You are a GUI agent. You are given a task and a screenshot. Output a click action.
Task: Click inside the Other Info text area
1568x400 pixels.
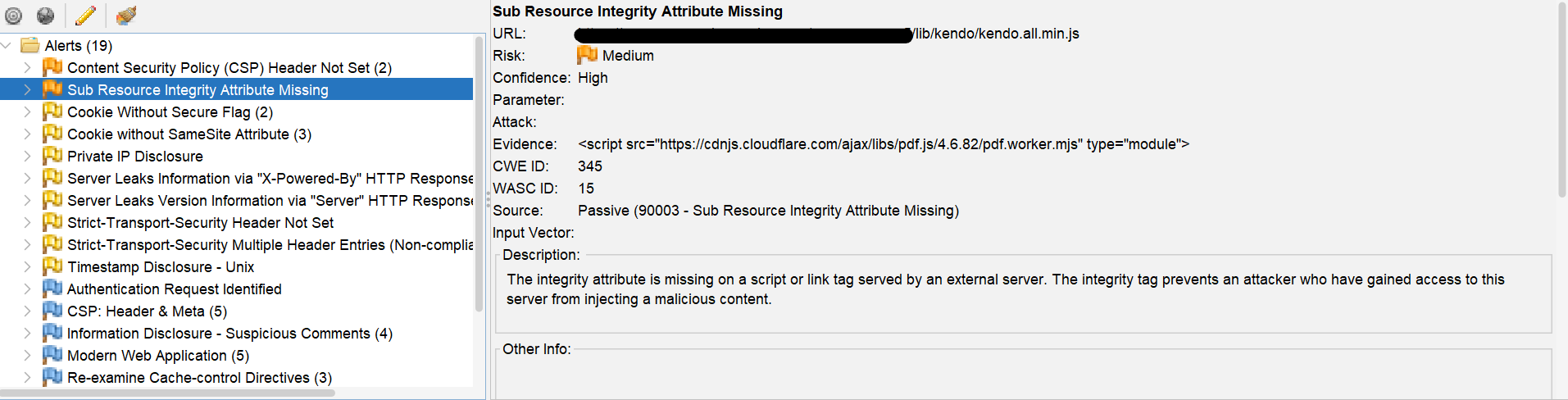pyautogui.click(x=1023, y=377)
